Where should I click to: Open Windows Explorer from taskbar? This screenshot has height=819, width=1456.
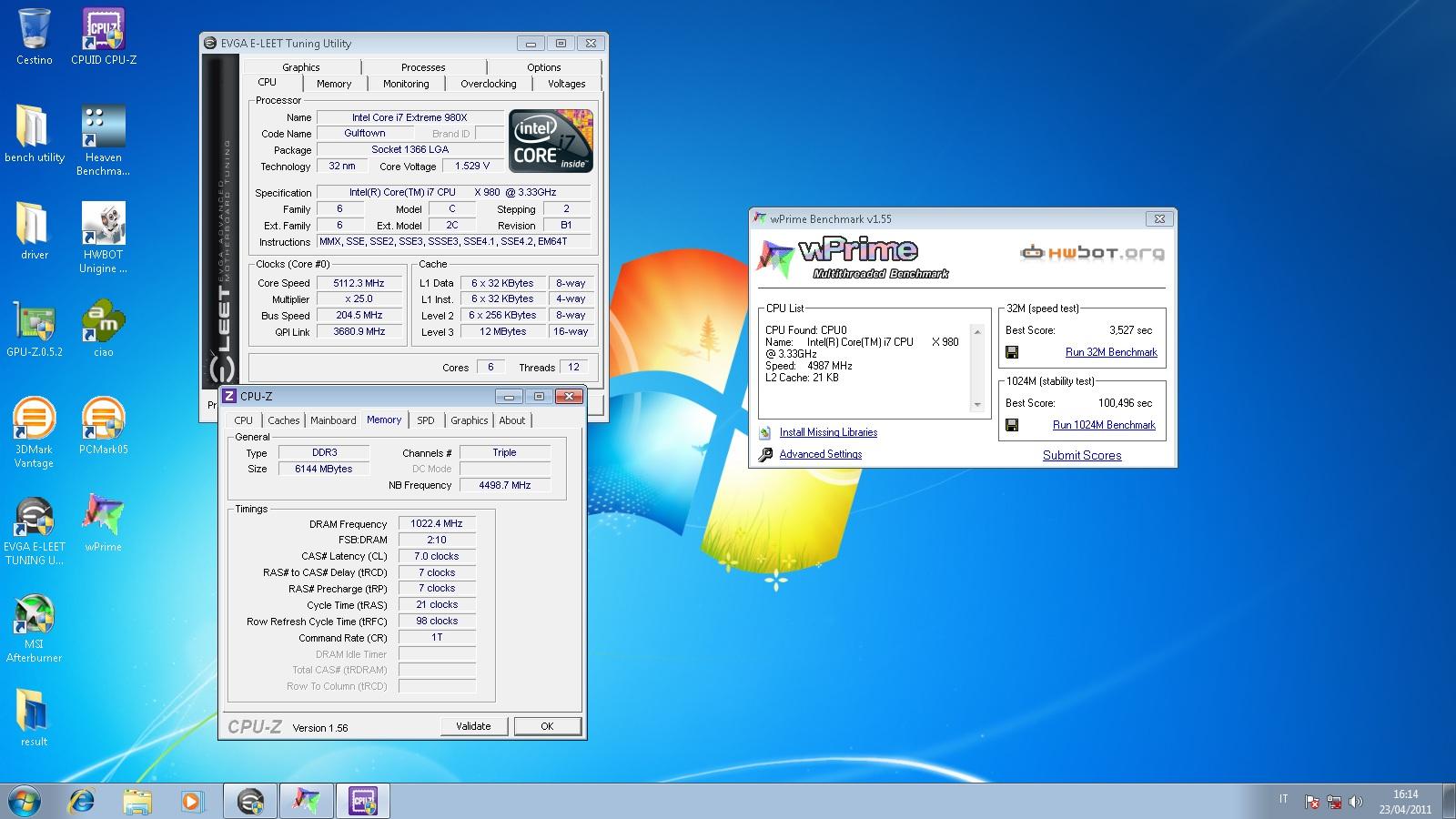[137, 801]
